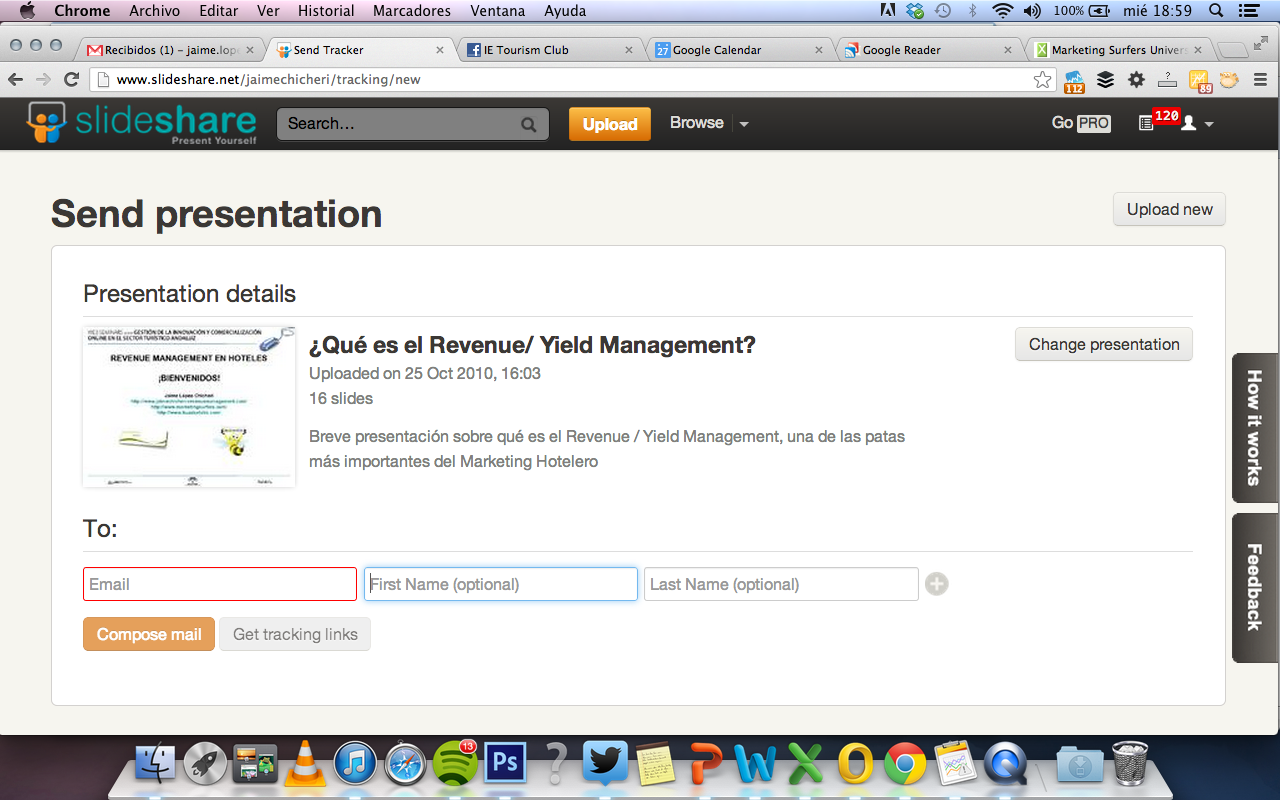Click the Last Name field

point(781,584)
